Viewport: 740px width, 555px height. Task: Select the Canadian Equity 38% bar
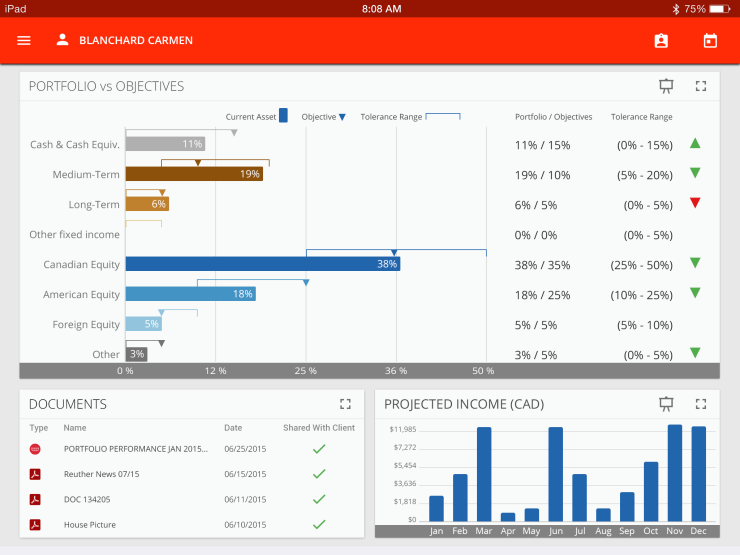pos(262,264)
